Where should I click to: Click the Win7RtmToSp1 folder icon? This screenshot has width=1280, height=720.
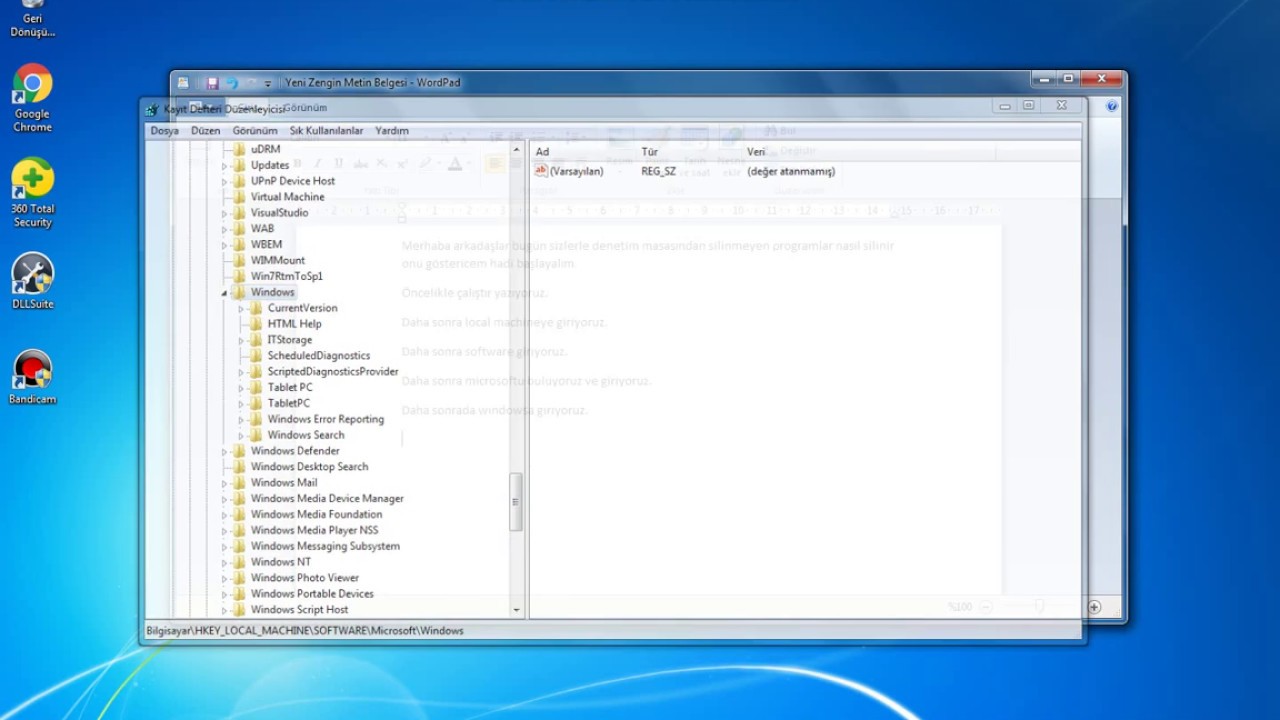click(238, 276)
